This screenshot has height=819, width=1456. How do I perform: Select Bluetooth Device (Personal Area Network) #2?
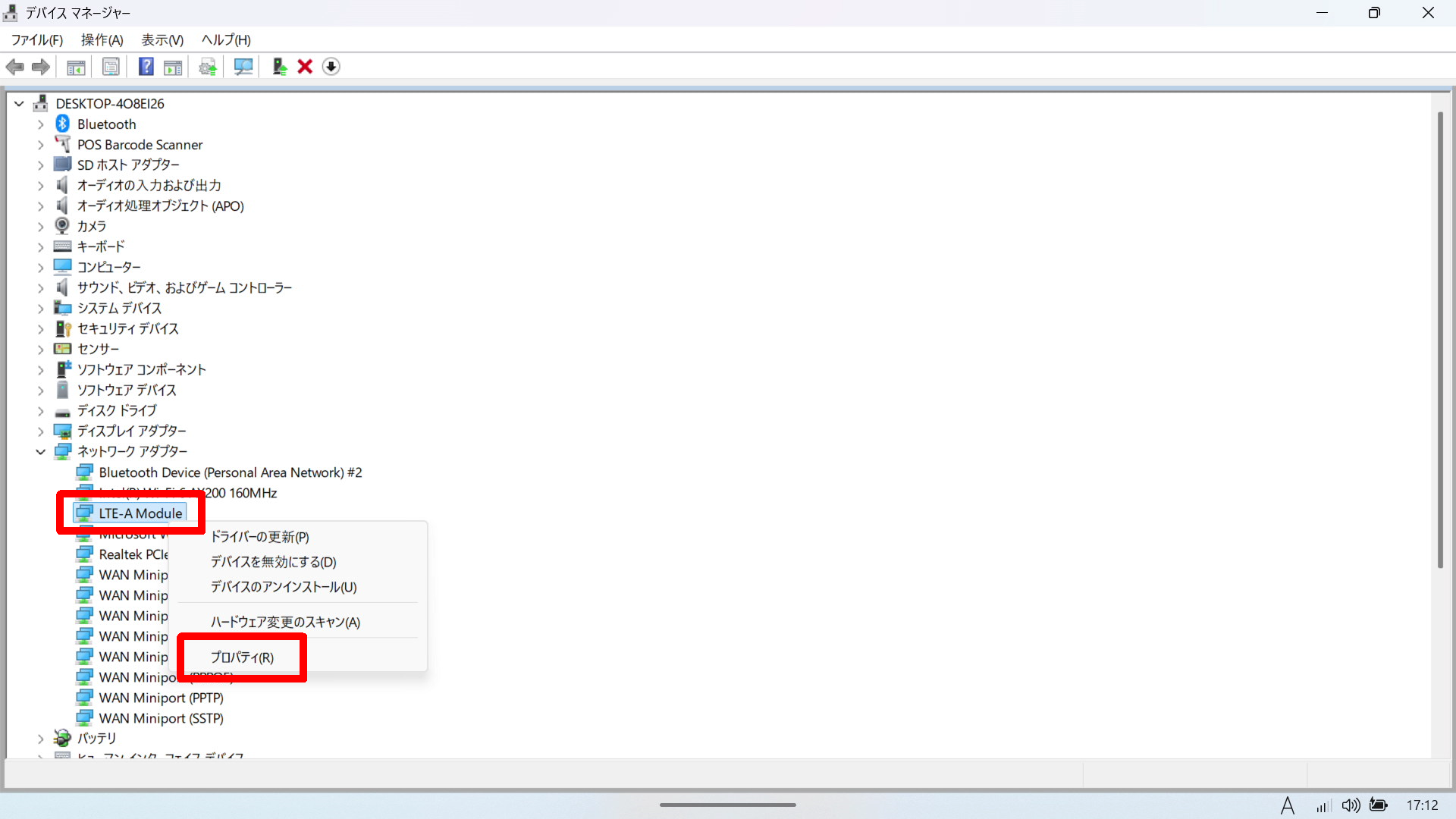tap(230, 472)
